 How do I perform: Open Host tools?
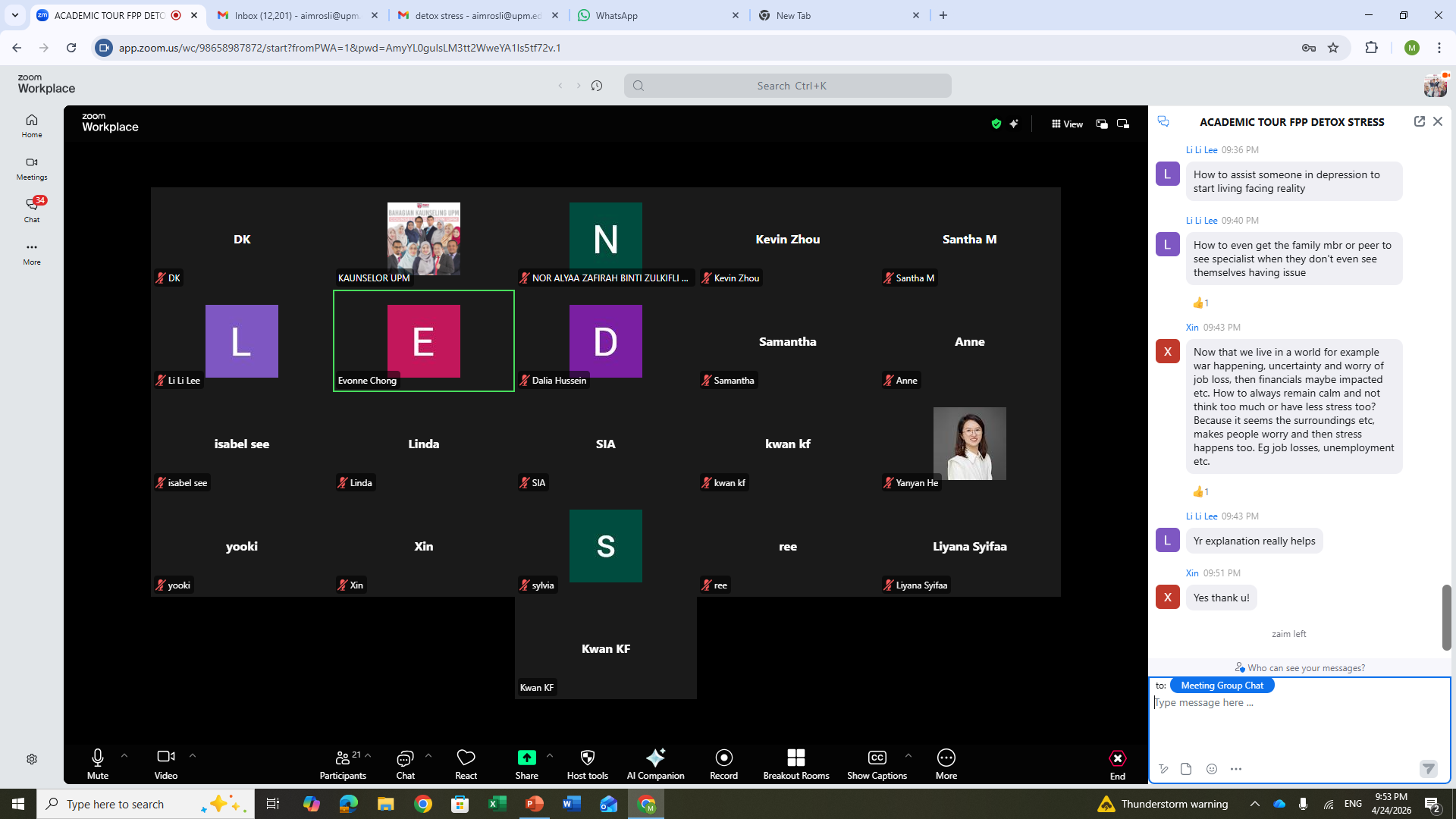pos(588,764)
